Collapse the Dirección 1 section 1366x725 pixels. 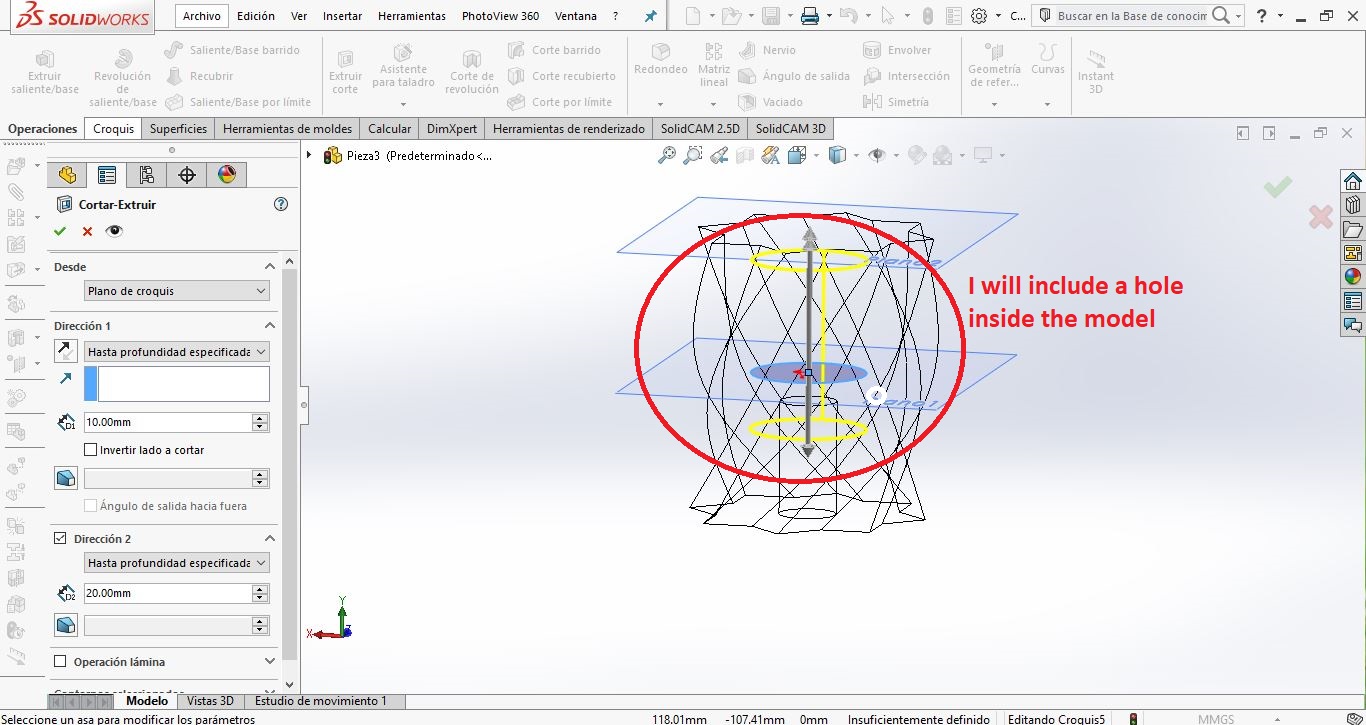(x=269, y=326)
